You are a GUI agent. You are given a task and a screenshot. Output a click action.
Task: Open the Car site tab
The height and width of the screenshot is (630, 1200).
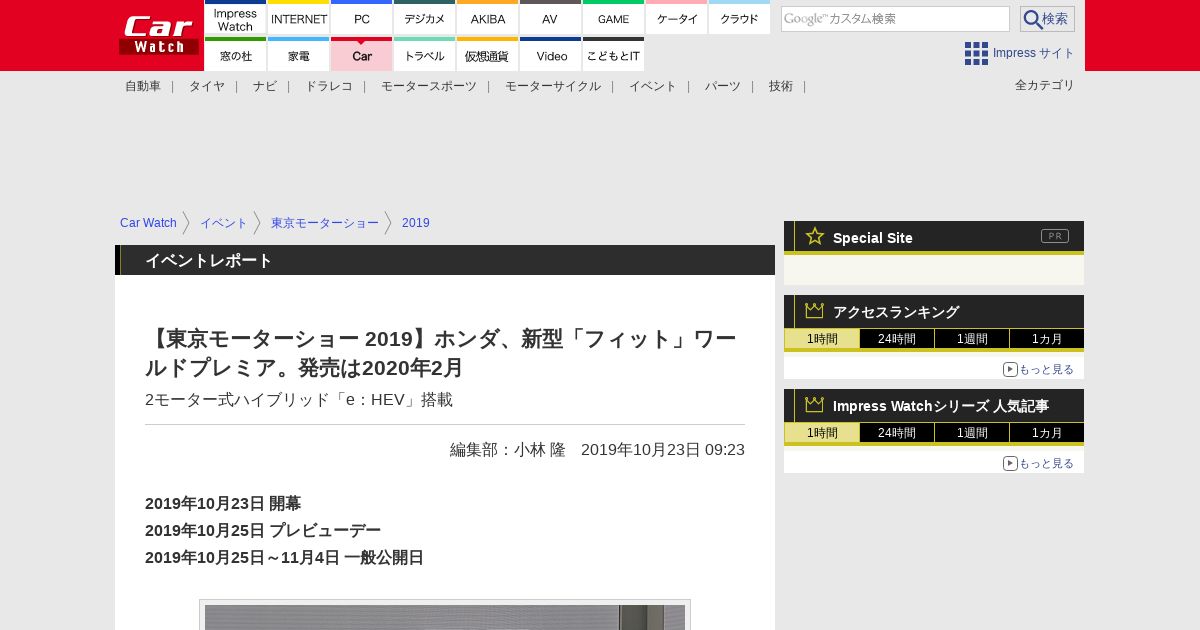[361, 54]
